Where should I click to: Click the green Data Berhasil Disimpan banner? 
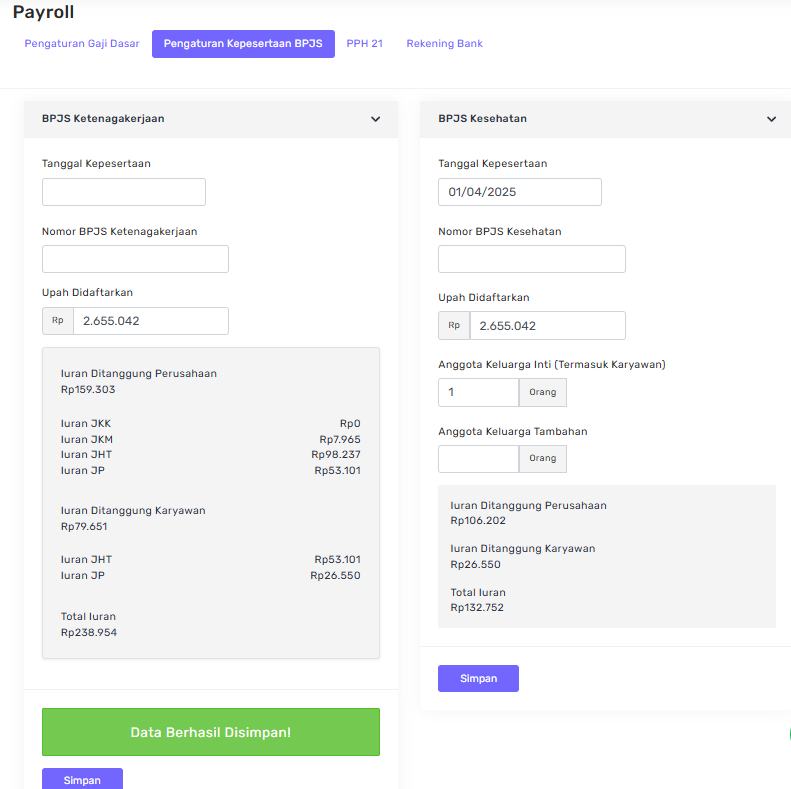(211, 732)
